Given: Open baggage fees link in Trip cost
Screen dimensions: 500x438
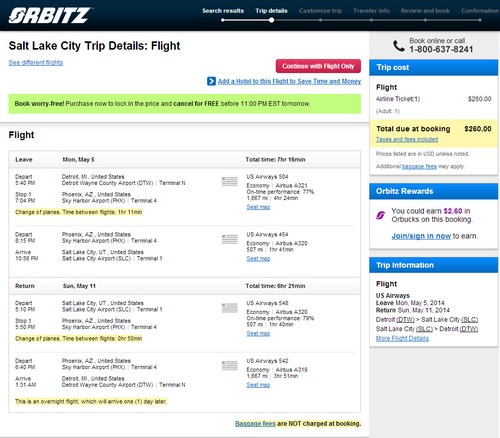Looking at the screenshot, I should pos(419,166).
